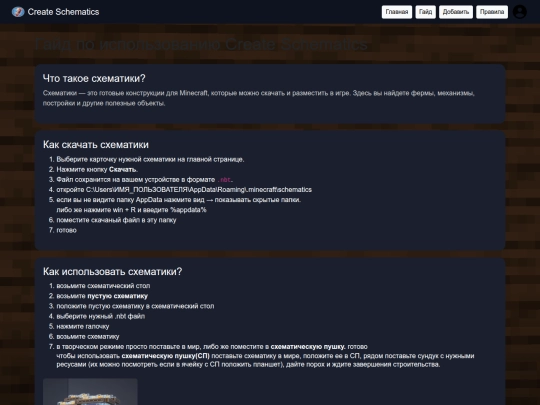Click the heading 'Как скачать схематики'
The height and width of the screenshot is (405, 540).
coord(96,145)
